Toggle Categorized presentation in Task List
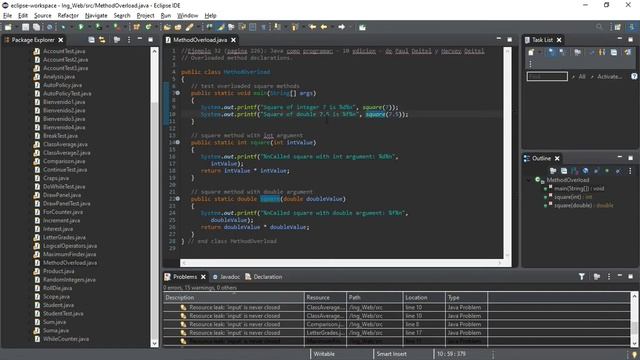The width and height of the screenshot is (640, 360). (x=551, y=52)
